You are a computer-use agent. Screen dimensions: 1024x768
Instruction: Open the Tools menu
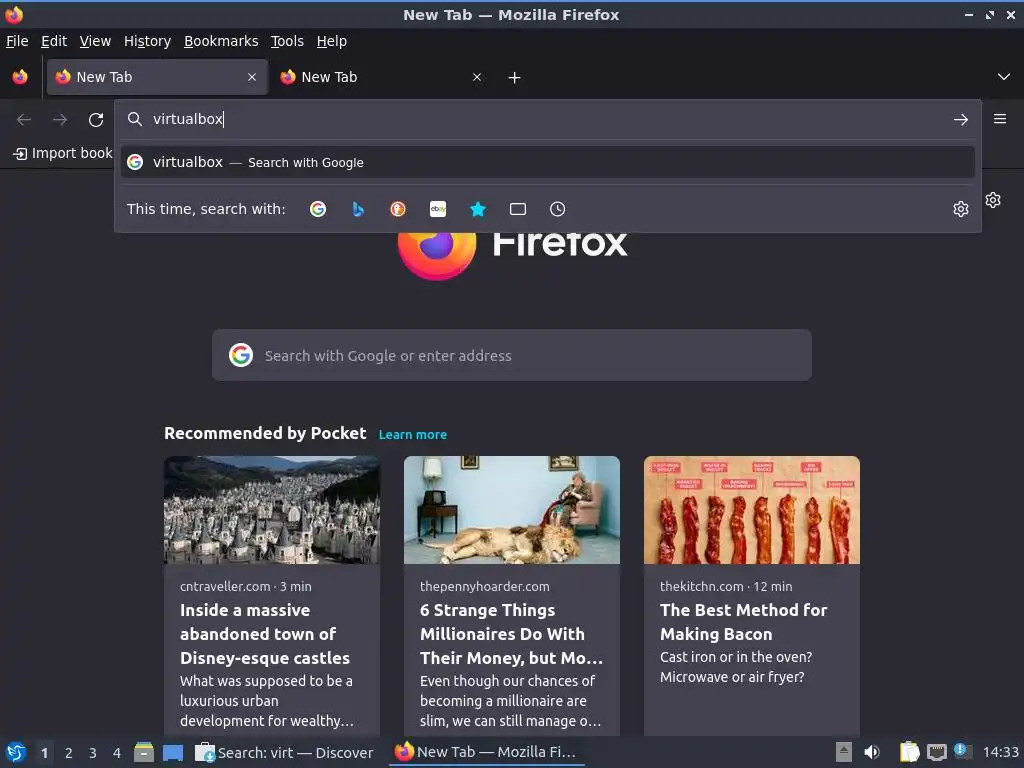(287, 41)
